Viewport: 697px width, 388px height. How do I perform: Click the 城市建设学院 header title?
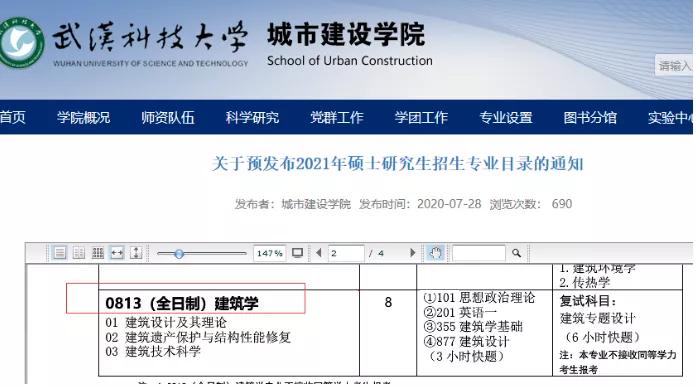click(346, 35)
